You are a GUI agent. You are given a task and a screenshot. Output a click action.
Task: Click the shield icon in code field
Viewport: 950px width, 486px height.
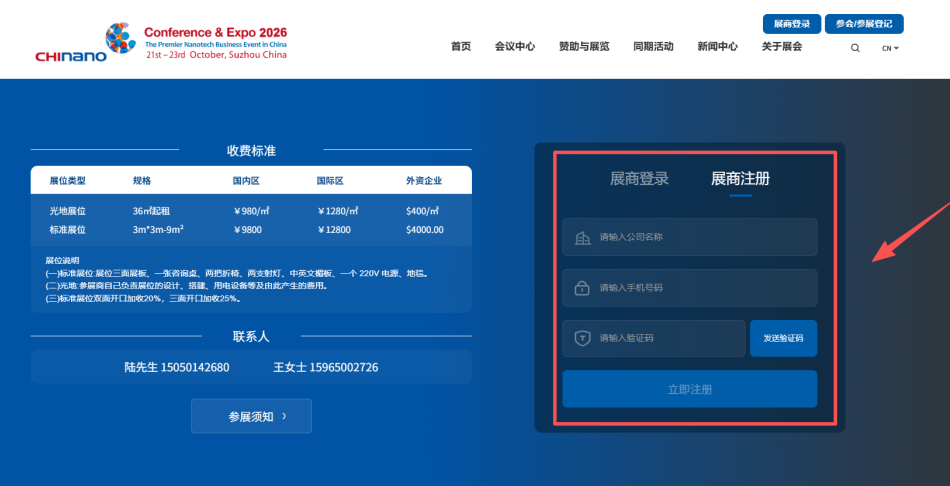582,339
